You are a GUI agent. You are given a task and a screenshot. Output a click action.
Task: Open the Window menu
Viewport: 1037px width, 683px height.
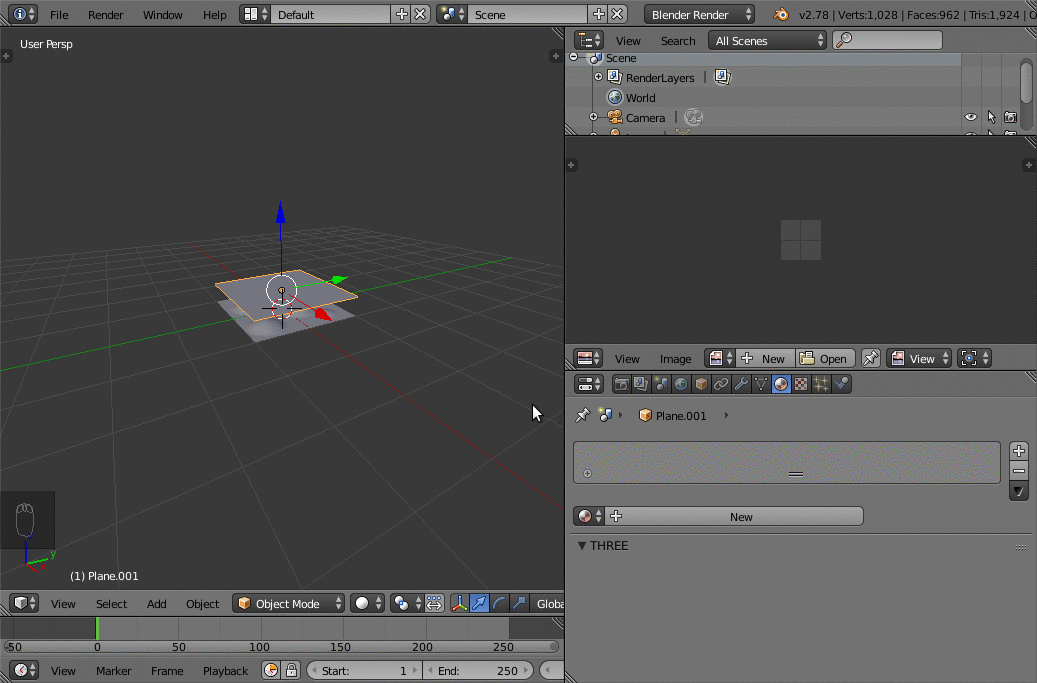(163, 15)
